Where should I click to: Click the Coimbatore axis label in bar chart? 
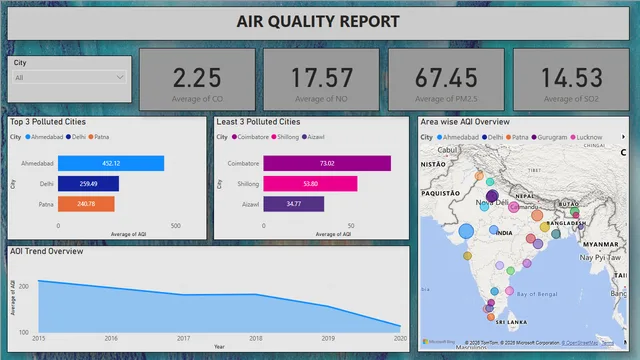[243, 163]
